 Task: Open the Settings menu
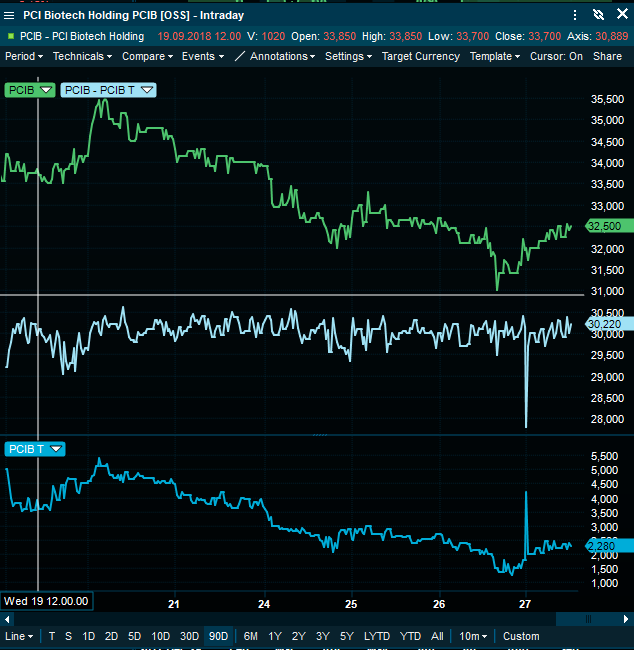[348, 56]
